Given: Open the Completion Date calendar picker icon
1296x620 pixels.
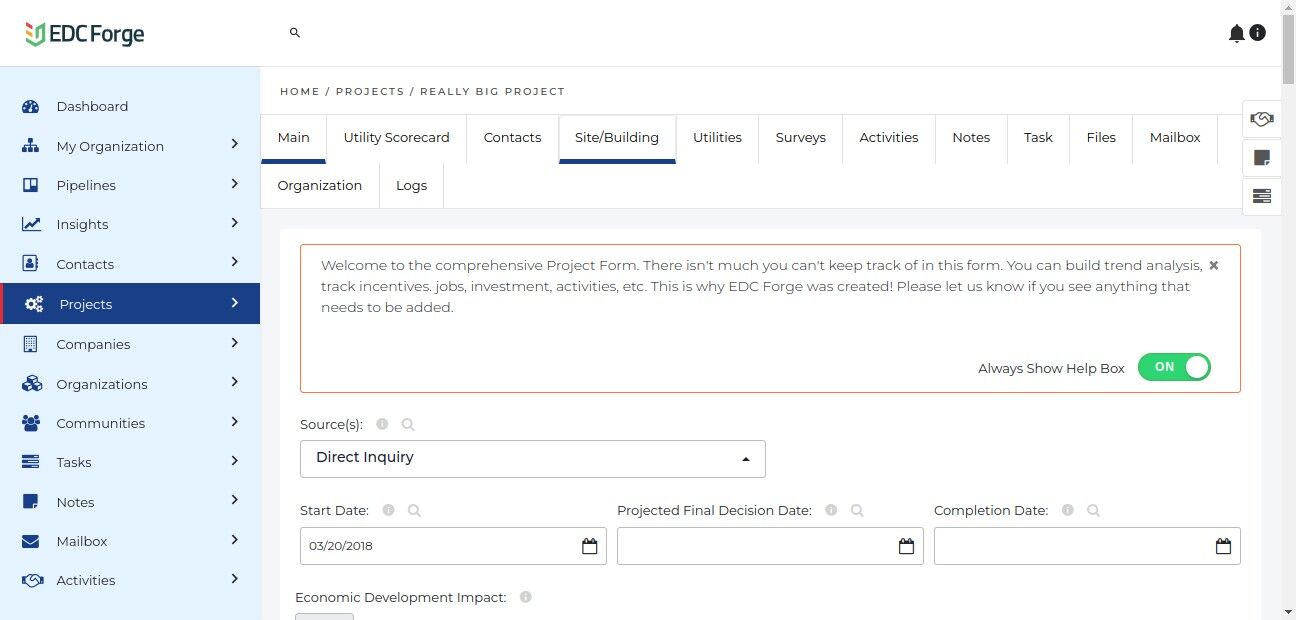Looking at the screenshot, I should [1223, 546].
